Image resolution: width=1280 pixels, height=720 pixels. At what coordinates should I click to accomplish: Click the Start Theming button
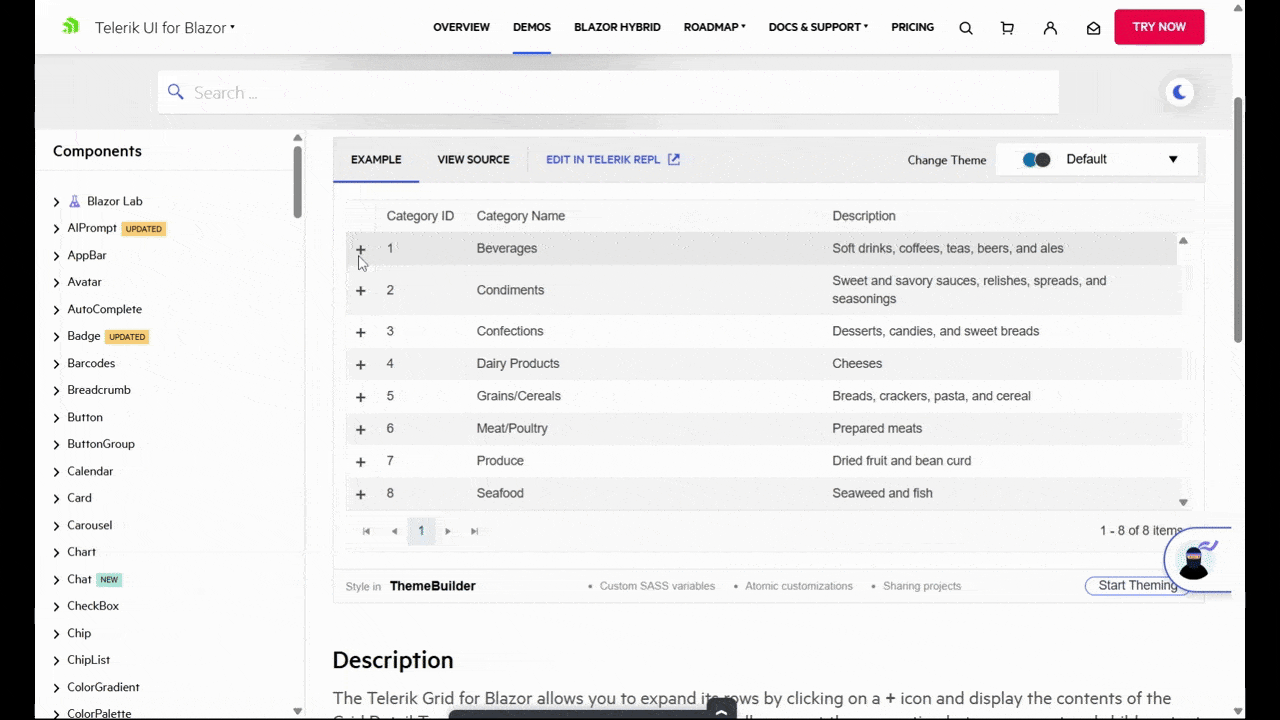tap(1138, 586)
